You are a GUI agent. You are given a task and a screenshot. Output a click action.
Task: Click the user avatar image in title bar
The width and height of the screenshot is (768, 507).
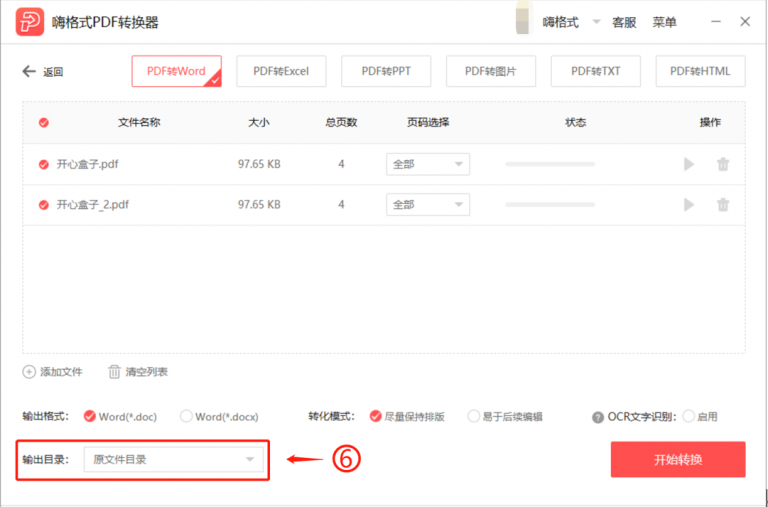(x=524, y=20)
